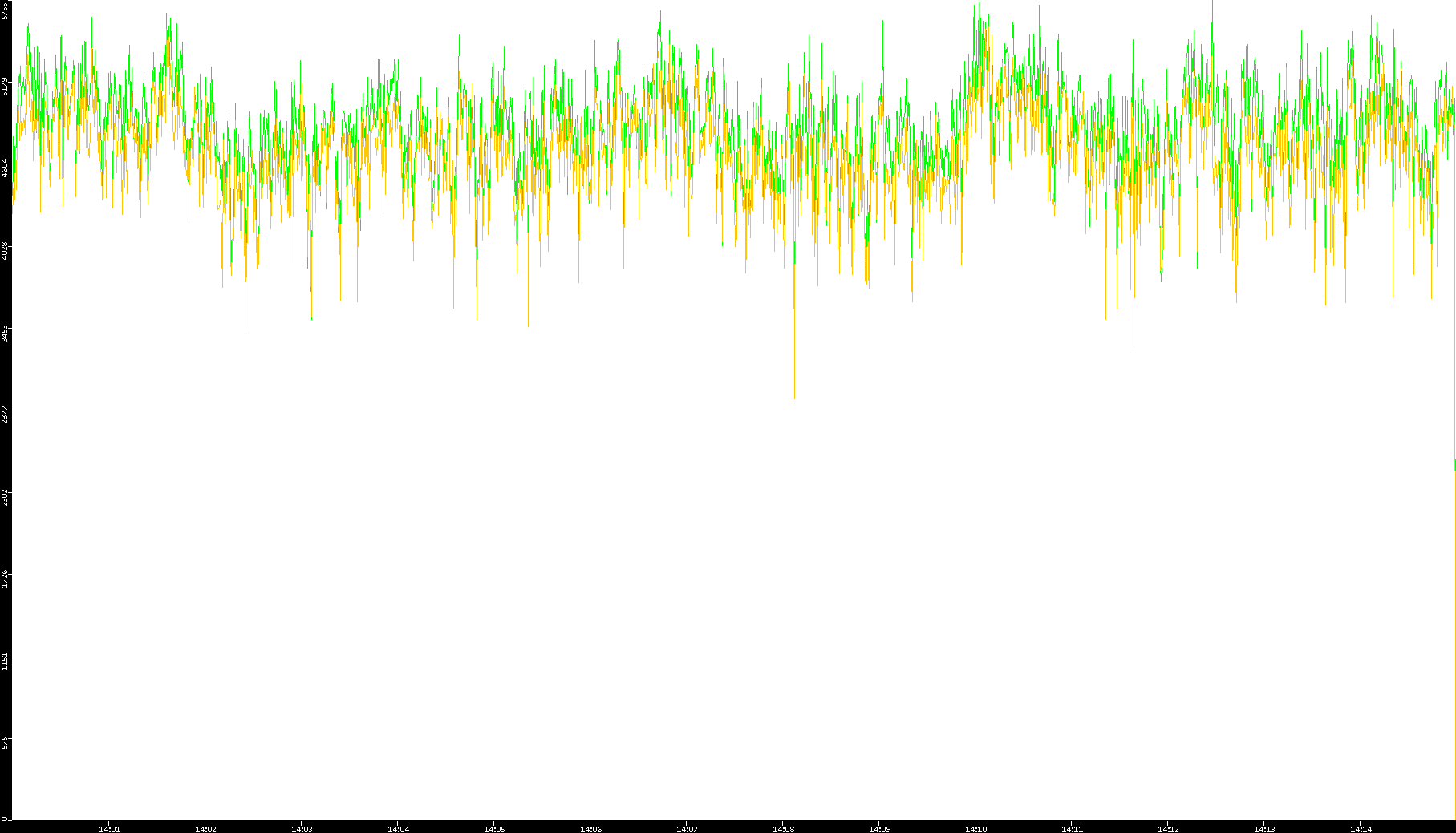Select the 14:02 tick on time axis
The width and height of the screenshot is (1456, 833).
(x=205, y=828)
